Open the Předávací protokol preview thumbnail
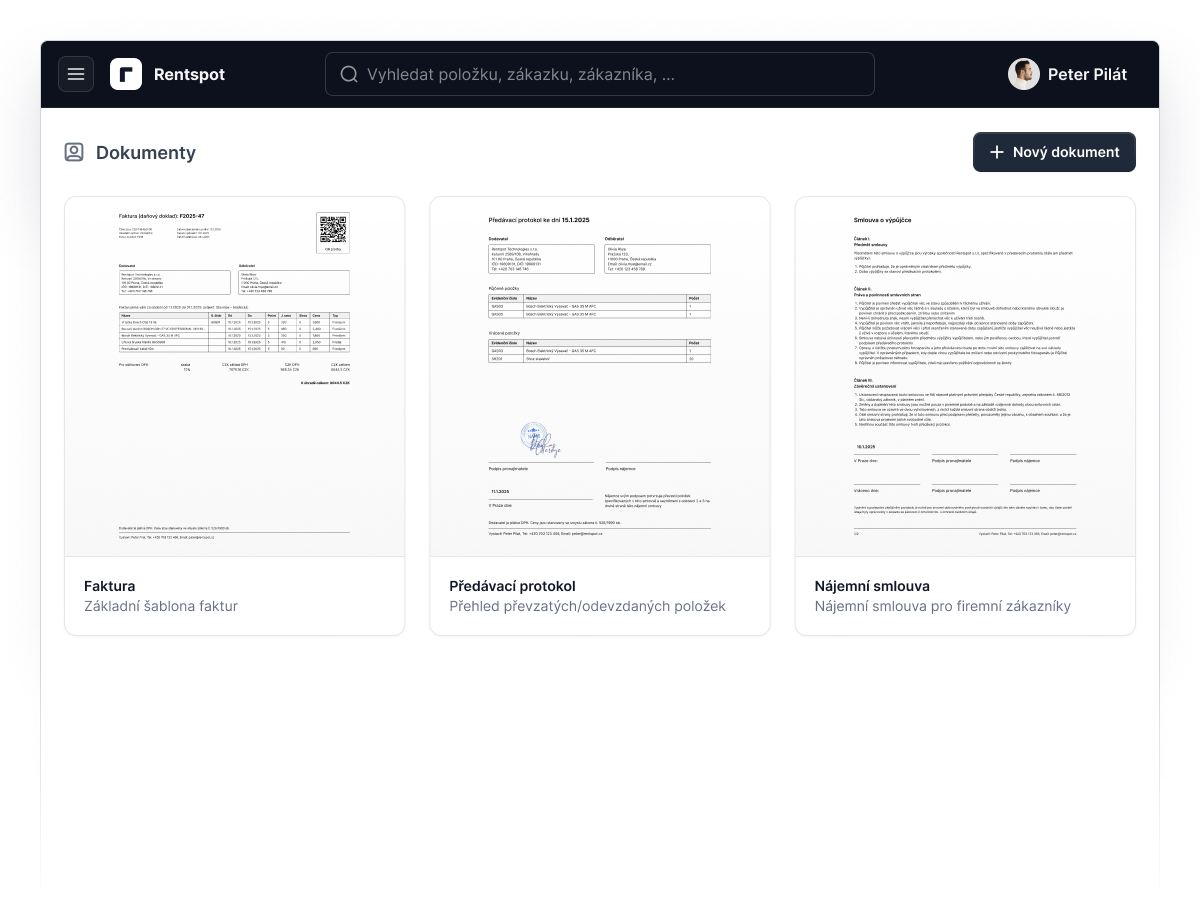The width and height of the screenshot is (1200, 900). click(600, 377)
